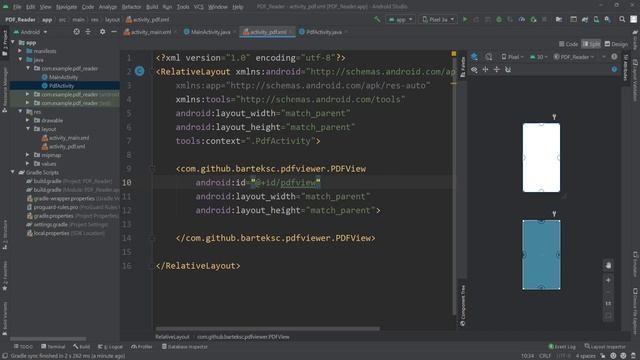This screenshot has width=640, height=360.
Task: Open the app run configuration dropdown
Action: point(400,20)
